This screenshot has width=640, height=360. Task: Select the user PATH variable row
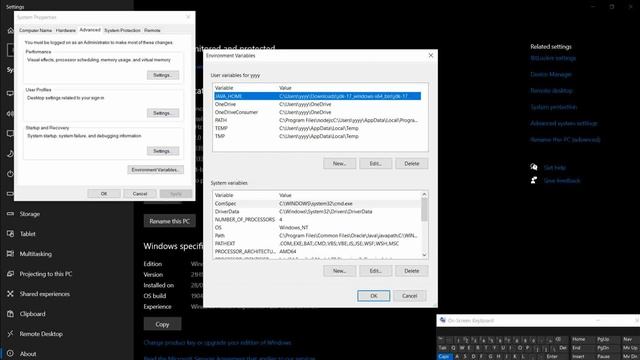click(x=318, y=120)
